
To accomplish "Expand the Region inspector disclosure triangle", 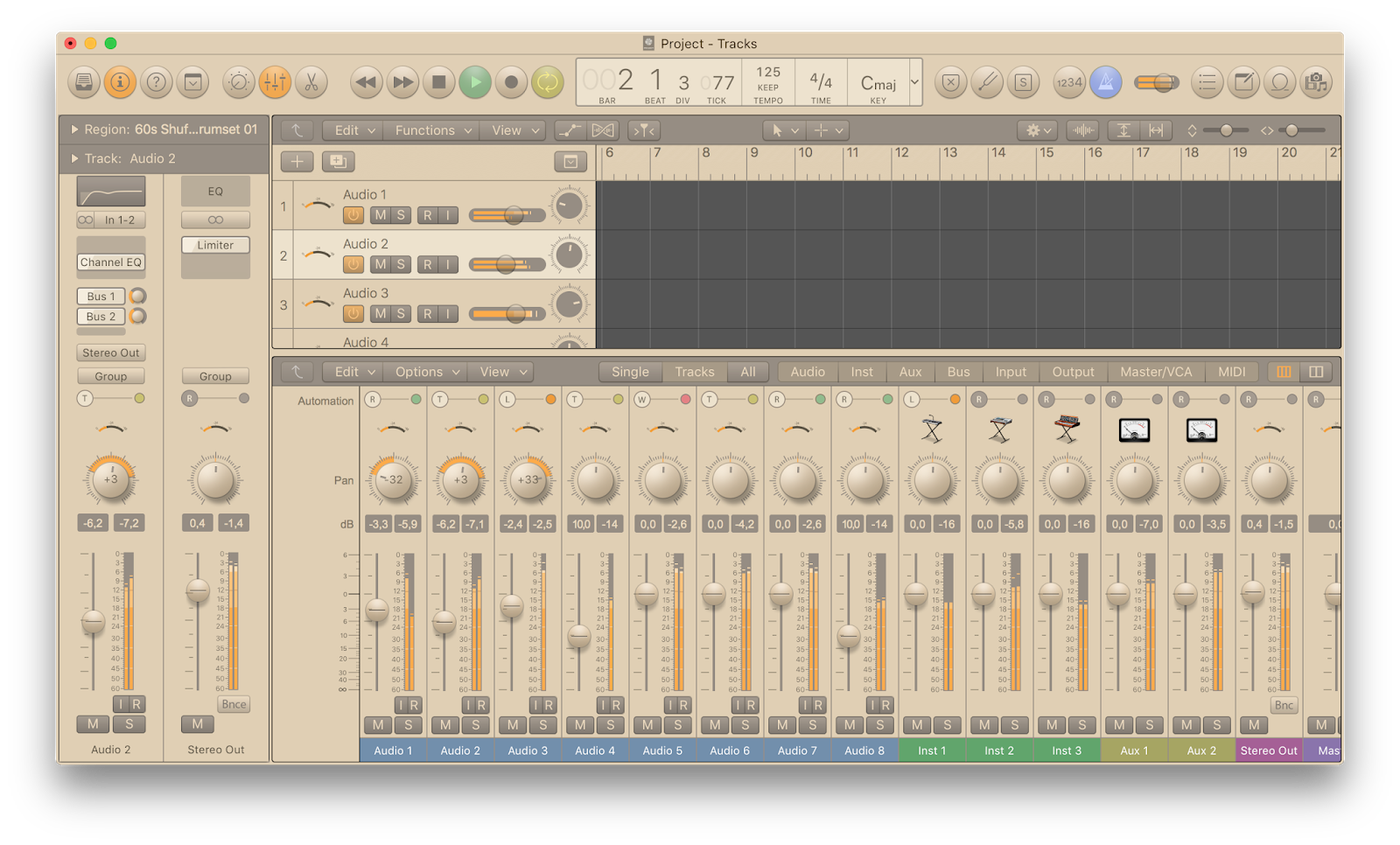I will [75, 129].
